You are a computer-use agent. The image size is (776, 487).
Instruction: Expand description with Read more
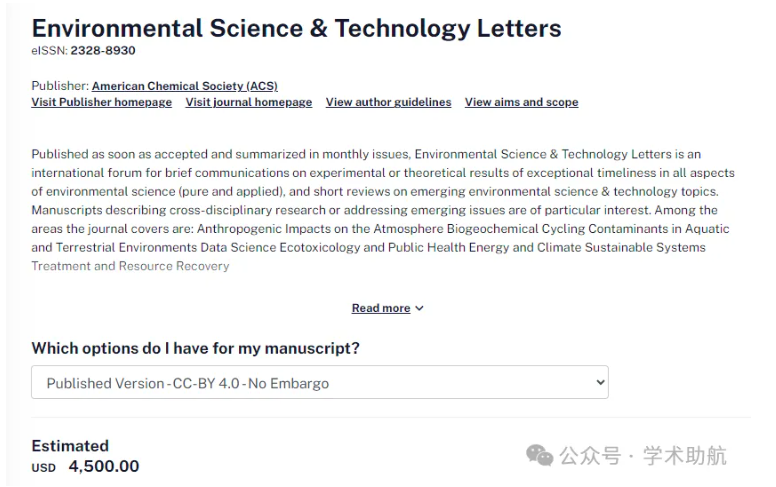pyautogui.click(x=381, y=308)
